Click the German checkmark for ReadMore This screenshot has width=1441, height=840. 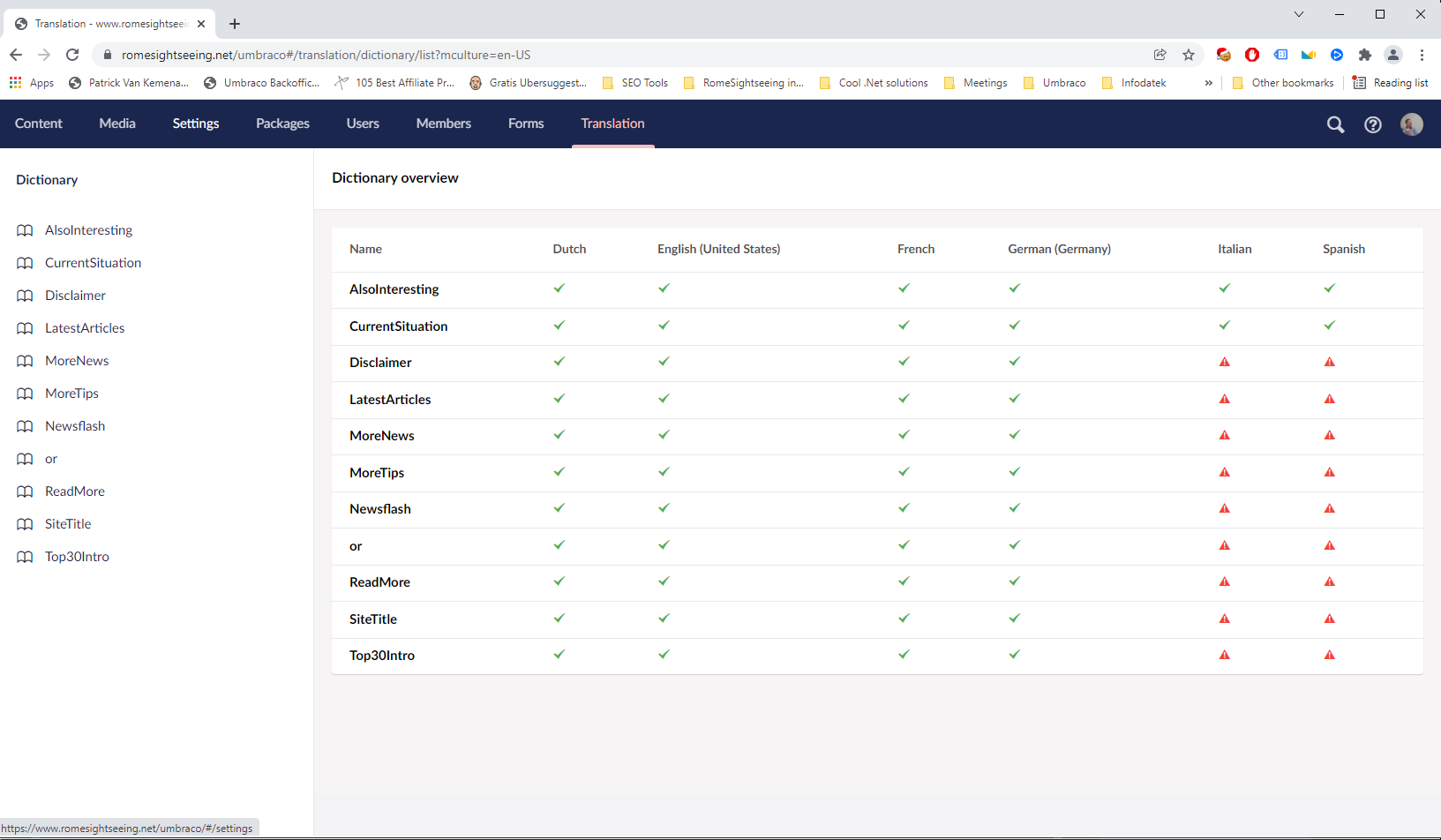click(x=1015, y=581)
